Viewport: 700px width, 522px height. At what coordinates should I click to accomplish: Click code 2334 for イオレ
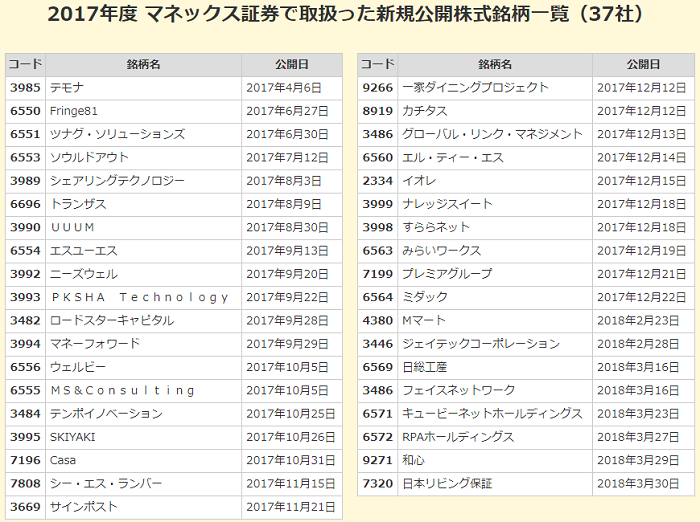point(378,180)
